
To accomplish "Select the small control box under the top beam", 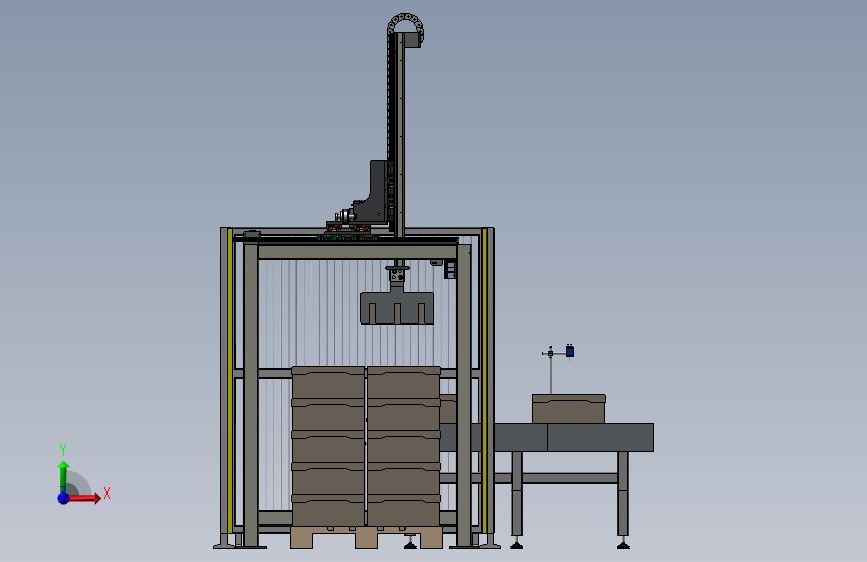I will coord(450,269).
